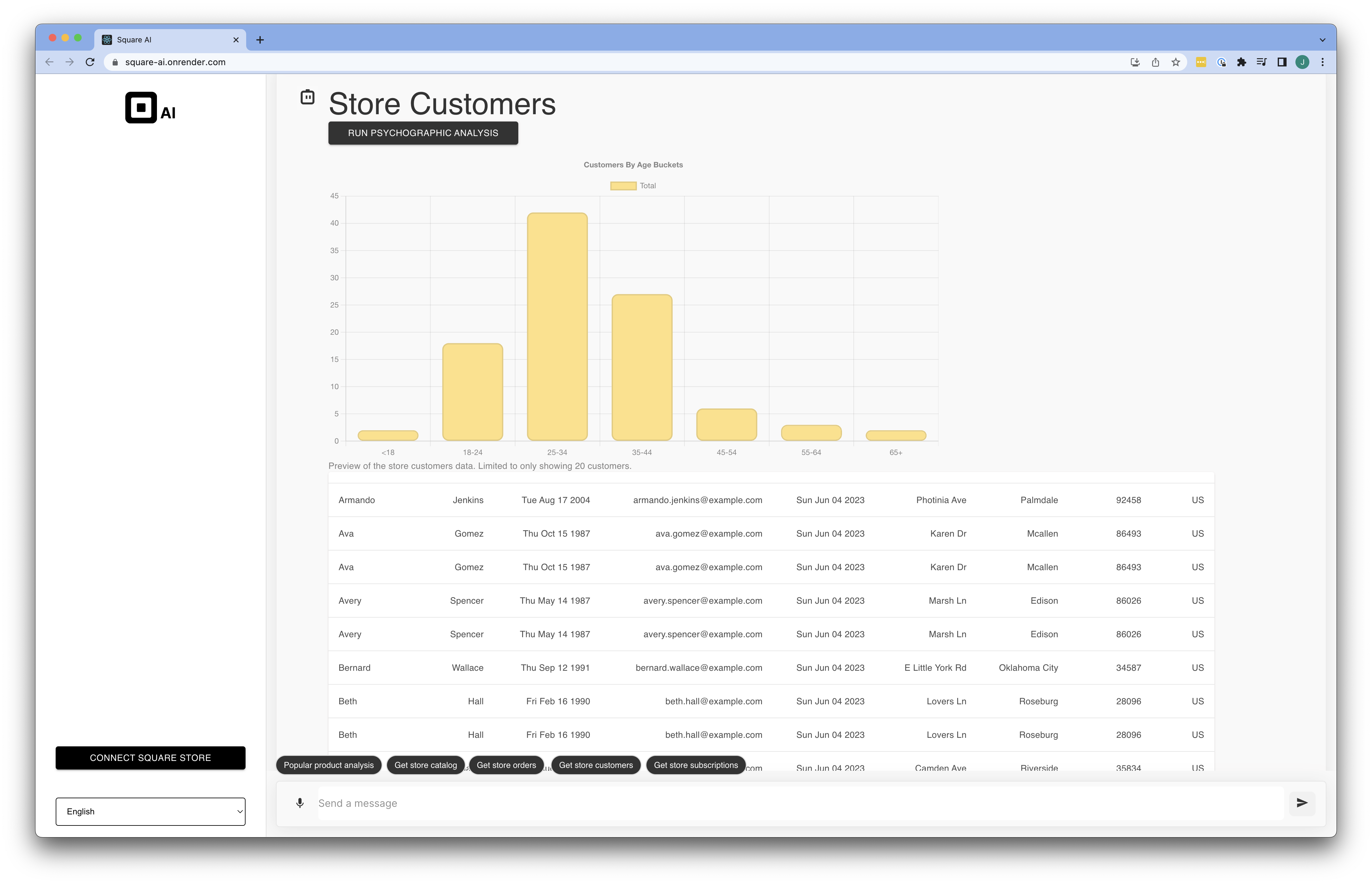Image resolution: width=1372 pixels, height=884 pixels.
Task: Click the share page icon in address bar
Action: [1156, 62]
